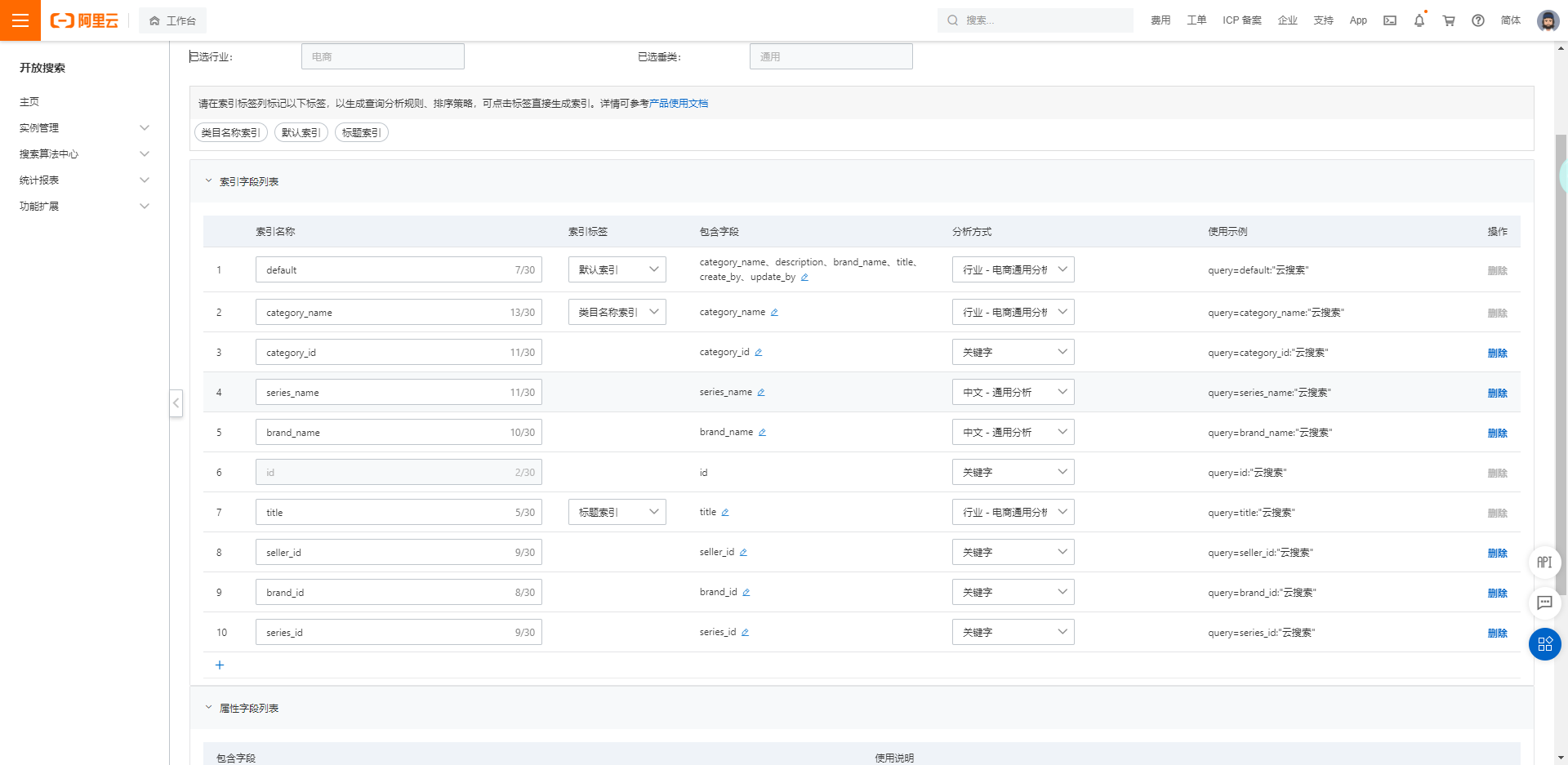Delete the category_id index row
This screenshot has width=1568, height=765.
tap(1497, 353)
